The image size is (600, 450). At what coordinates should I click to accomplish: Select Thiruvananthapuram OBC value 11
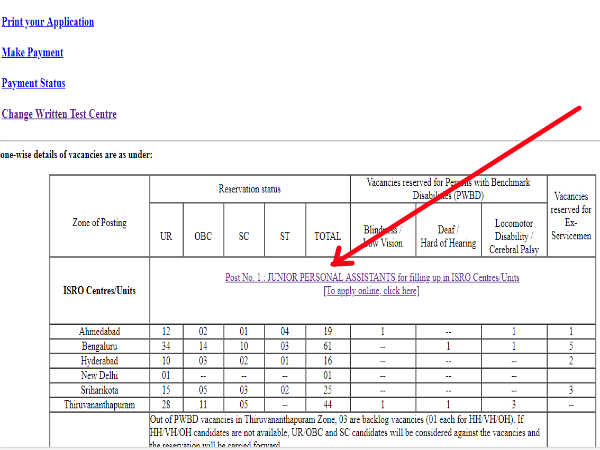pos(203,405)
